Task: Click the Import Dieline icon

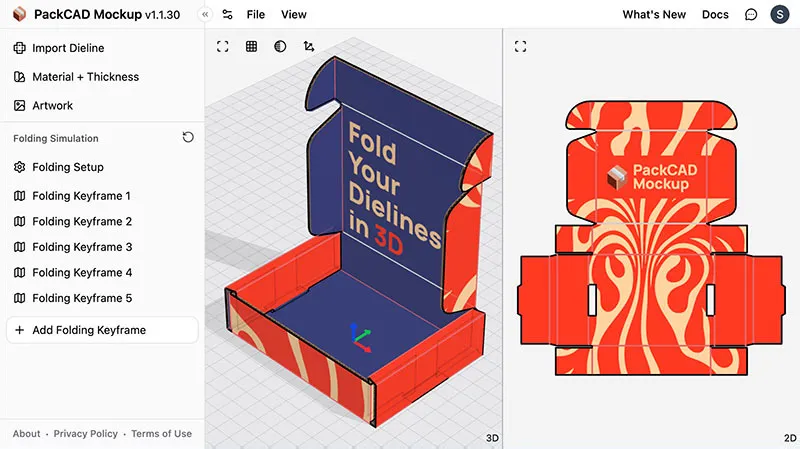Action: [x=19, y=48]
